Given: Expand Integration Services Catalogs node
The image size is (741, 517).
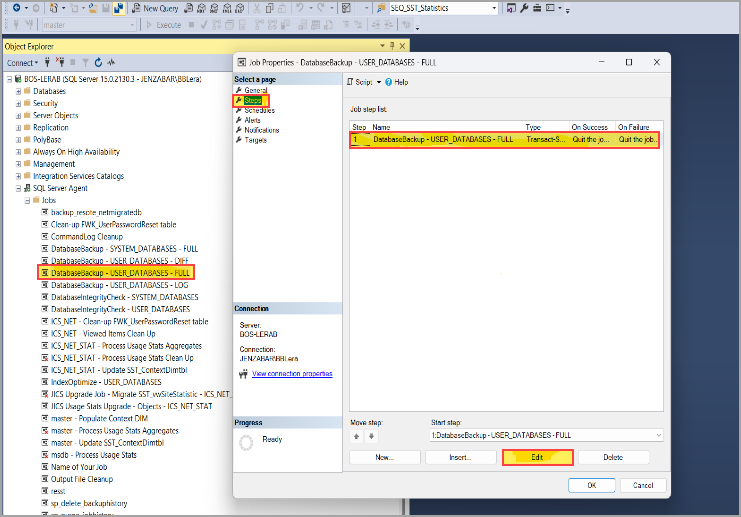Looking at the screenshot, I should (18, 176).
